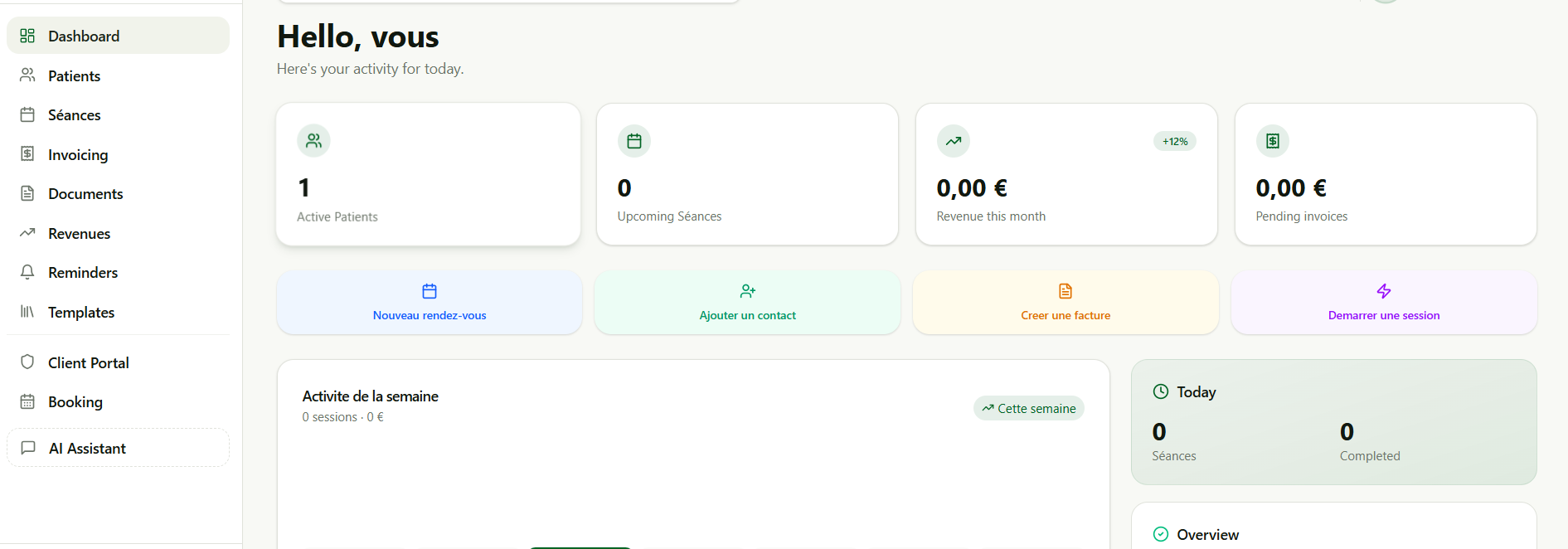Open the Pending invoices card
The width and height of the screenshot is (1568, 549).
(x=1384, y=174)
